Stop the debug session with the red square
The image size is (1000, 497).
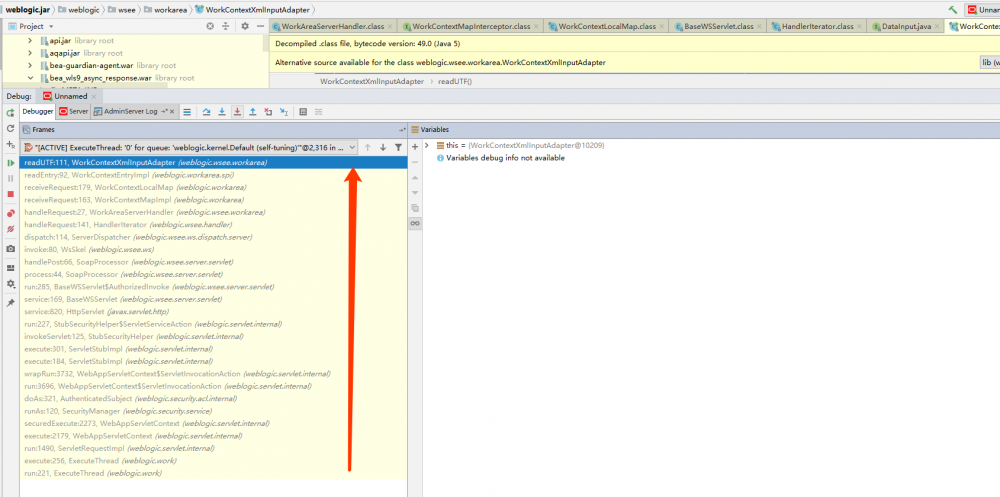pyautogui.click(x=10, y=194)
